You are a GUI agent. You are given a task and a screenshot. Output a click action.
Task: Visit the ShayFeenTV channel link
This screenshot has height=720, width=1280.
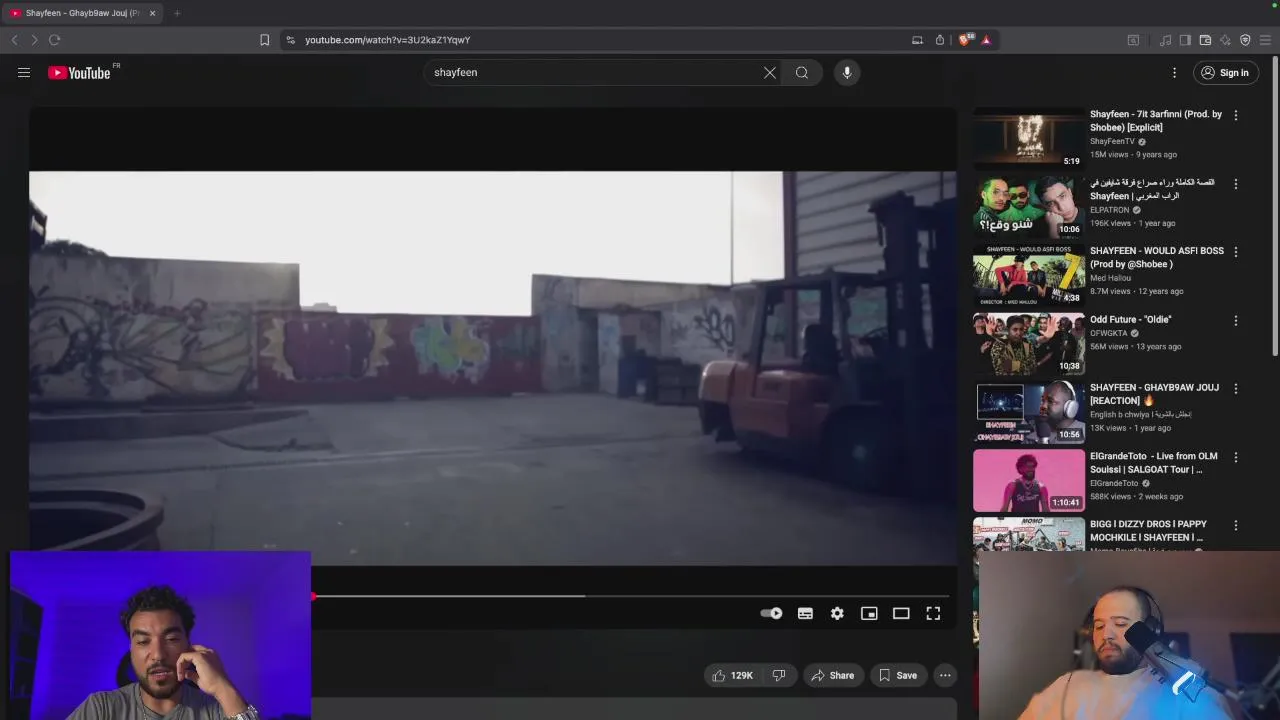coord(1112,141)
